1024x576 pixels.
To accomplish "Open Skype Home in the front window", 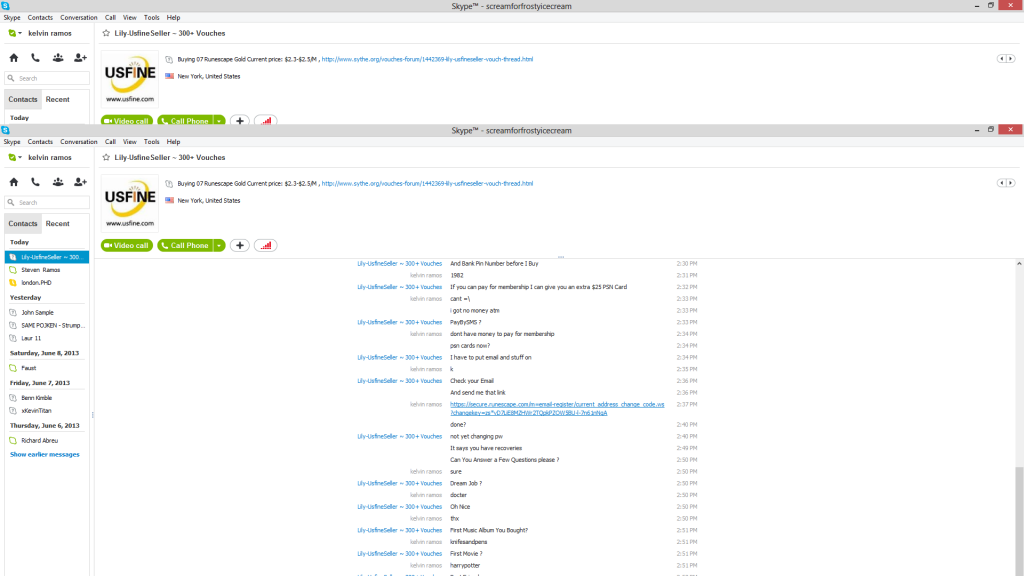I will (14, 182).
